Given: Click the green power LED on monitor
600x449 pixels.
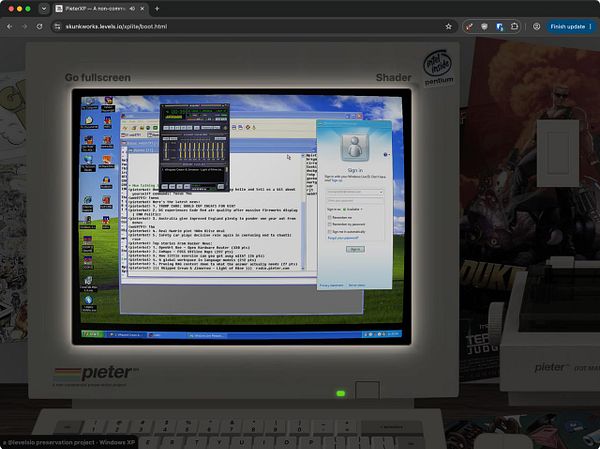Looking at the screenshot, I should 340,393.
